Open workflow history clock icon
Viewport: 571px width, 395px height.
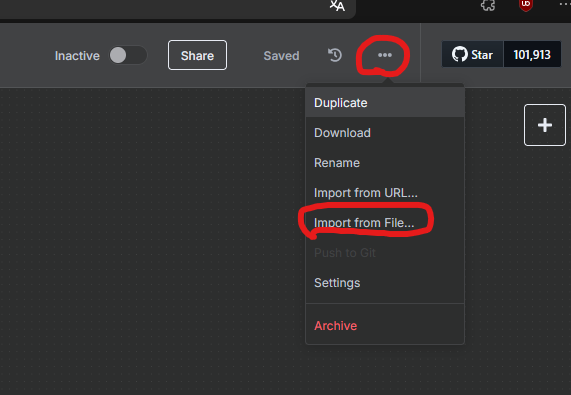click(335, 55)
